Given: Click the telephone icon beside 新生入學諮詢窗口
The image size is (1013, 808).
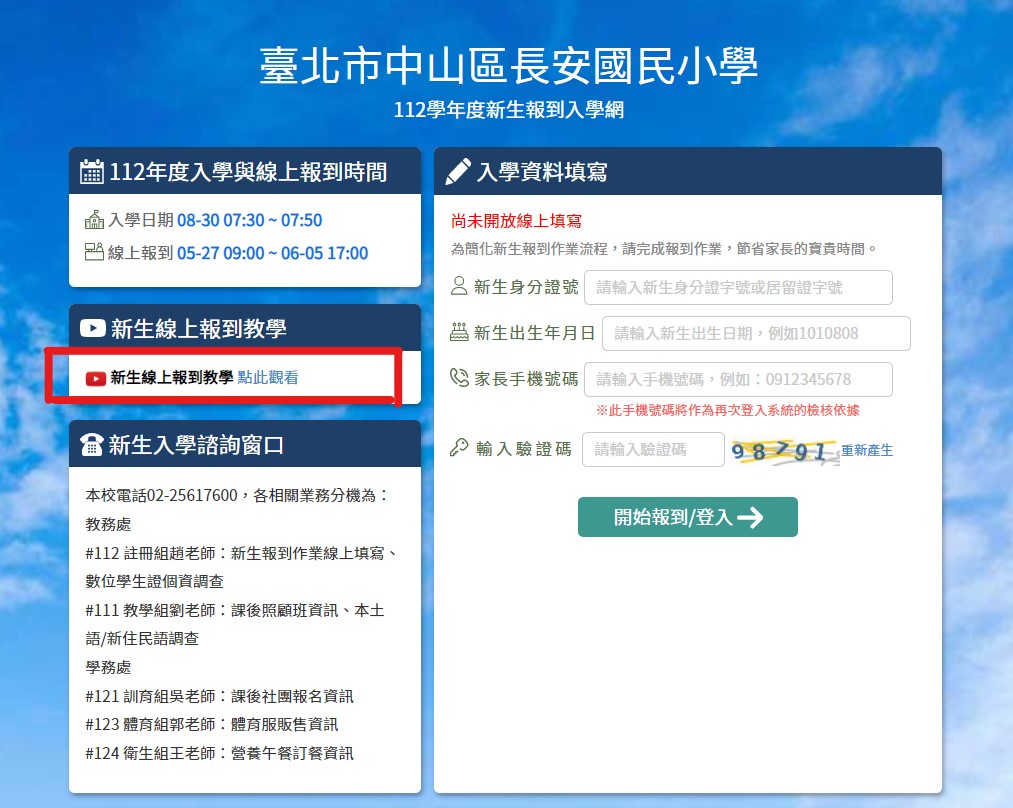Looking at the screenshot, I should click(x=92, y=445).
